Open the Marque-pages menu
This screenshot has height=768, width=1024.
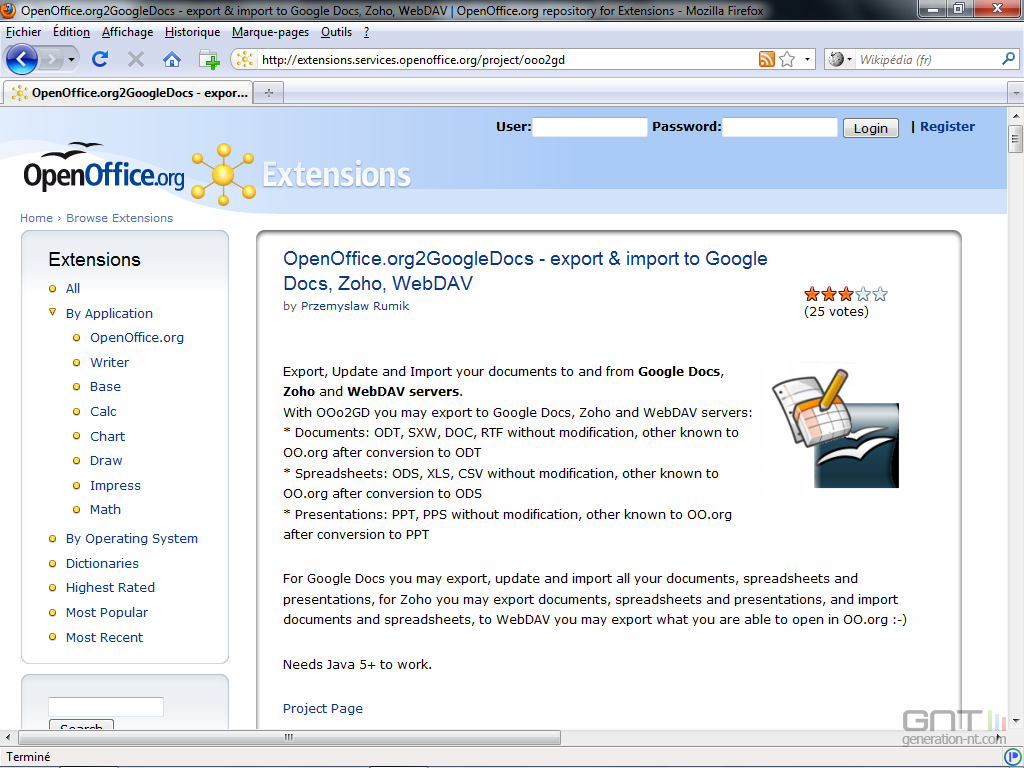pyautogui.click(x=270, y=32)
